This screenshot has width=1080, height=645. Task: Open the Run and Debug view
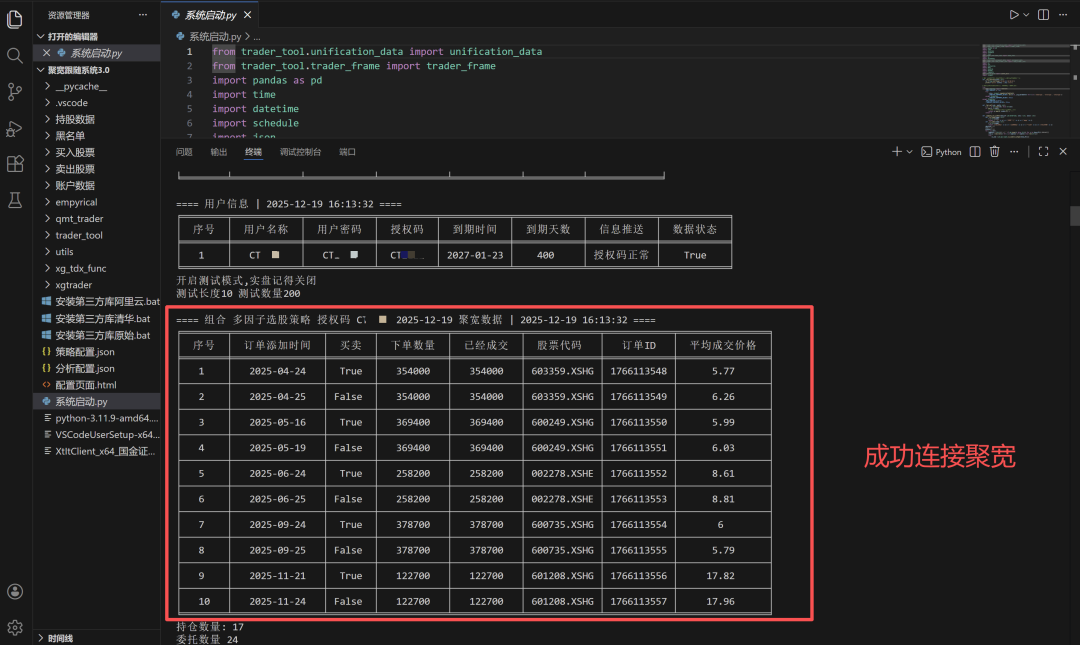coord(15,128)
